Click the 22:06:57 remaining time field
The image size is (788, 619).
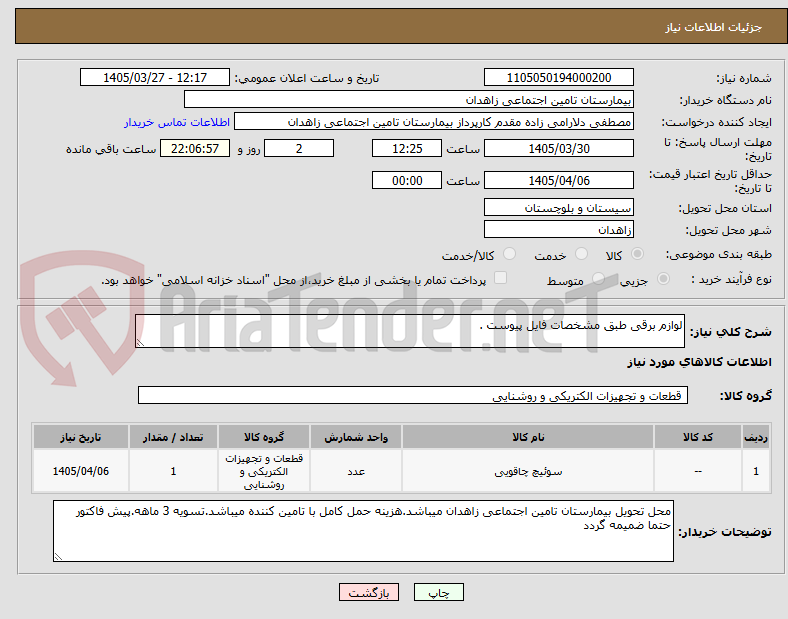[195, 149]
